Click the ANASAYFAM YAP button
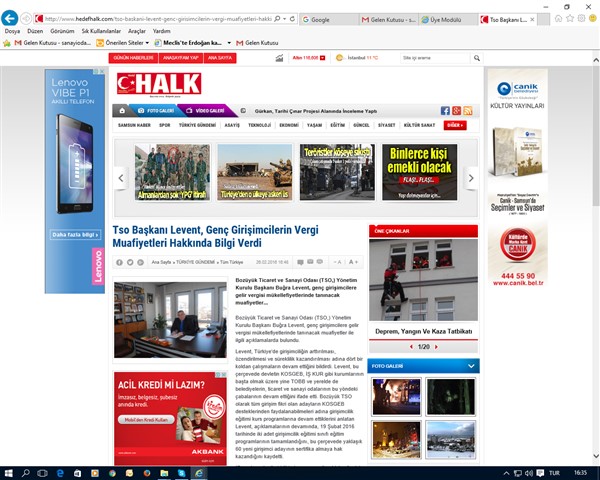Screen dimensions: 600x480 point(181,58)
